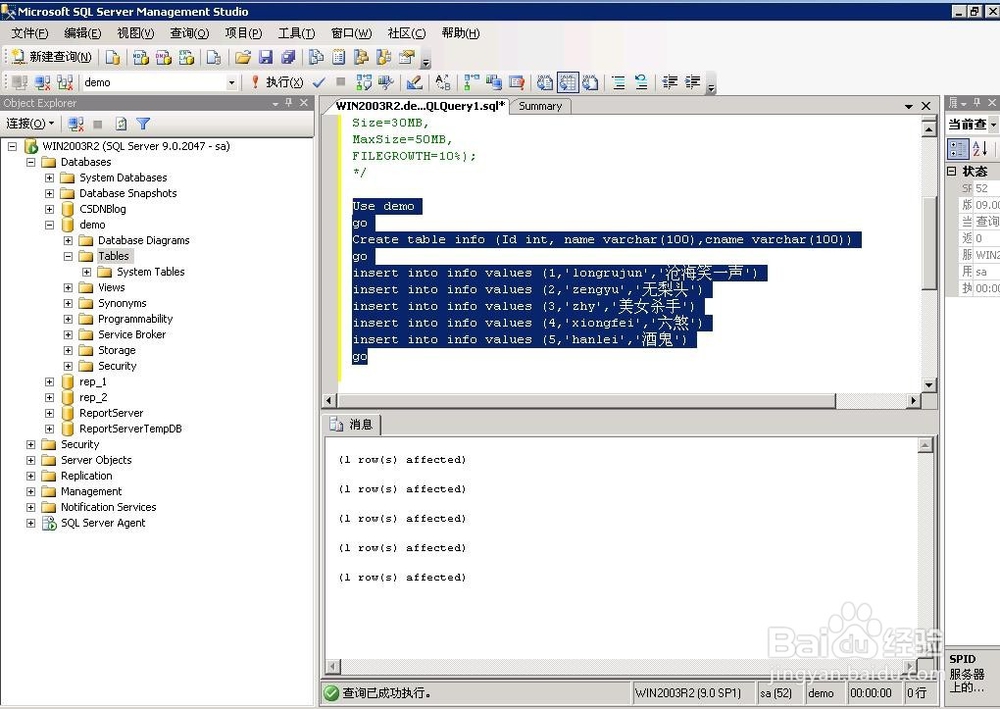
Task: Open the demo database dropdown
Action: pyautogui.click(x=232, y=82)
